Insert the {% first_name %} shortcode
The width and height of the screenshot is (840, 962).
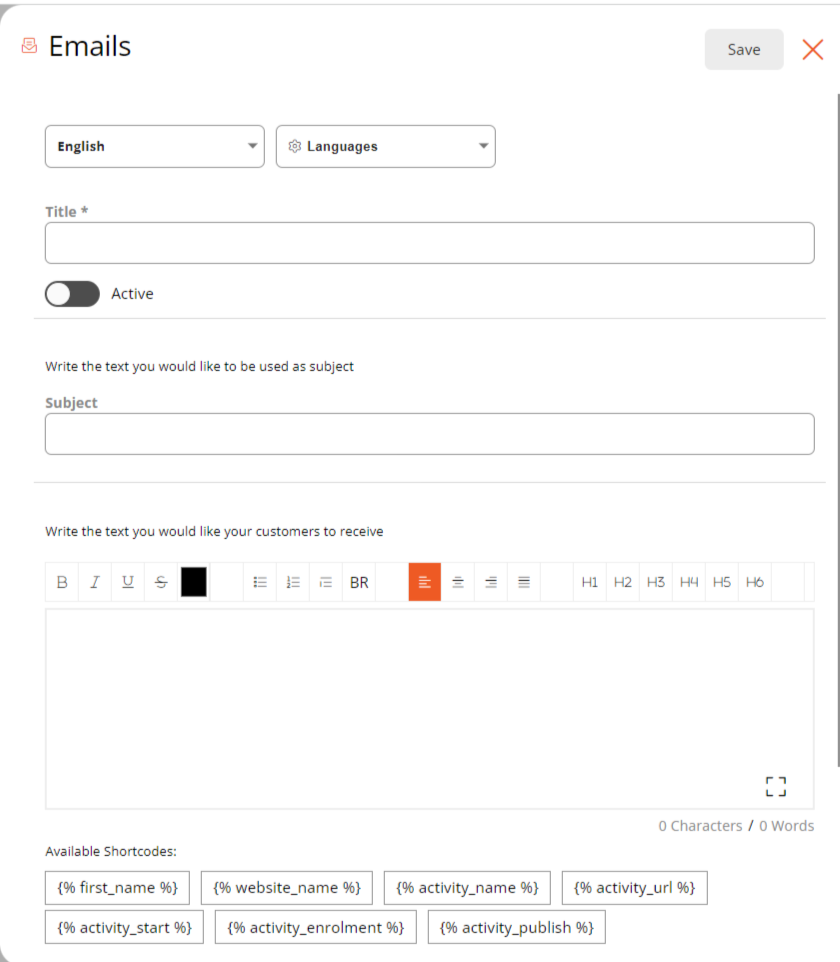click(x=117, y=888)
